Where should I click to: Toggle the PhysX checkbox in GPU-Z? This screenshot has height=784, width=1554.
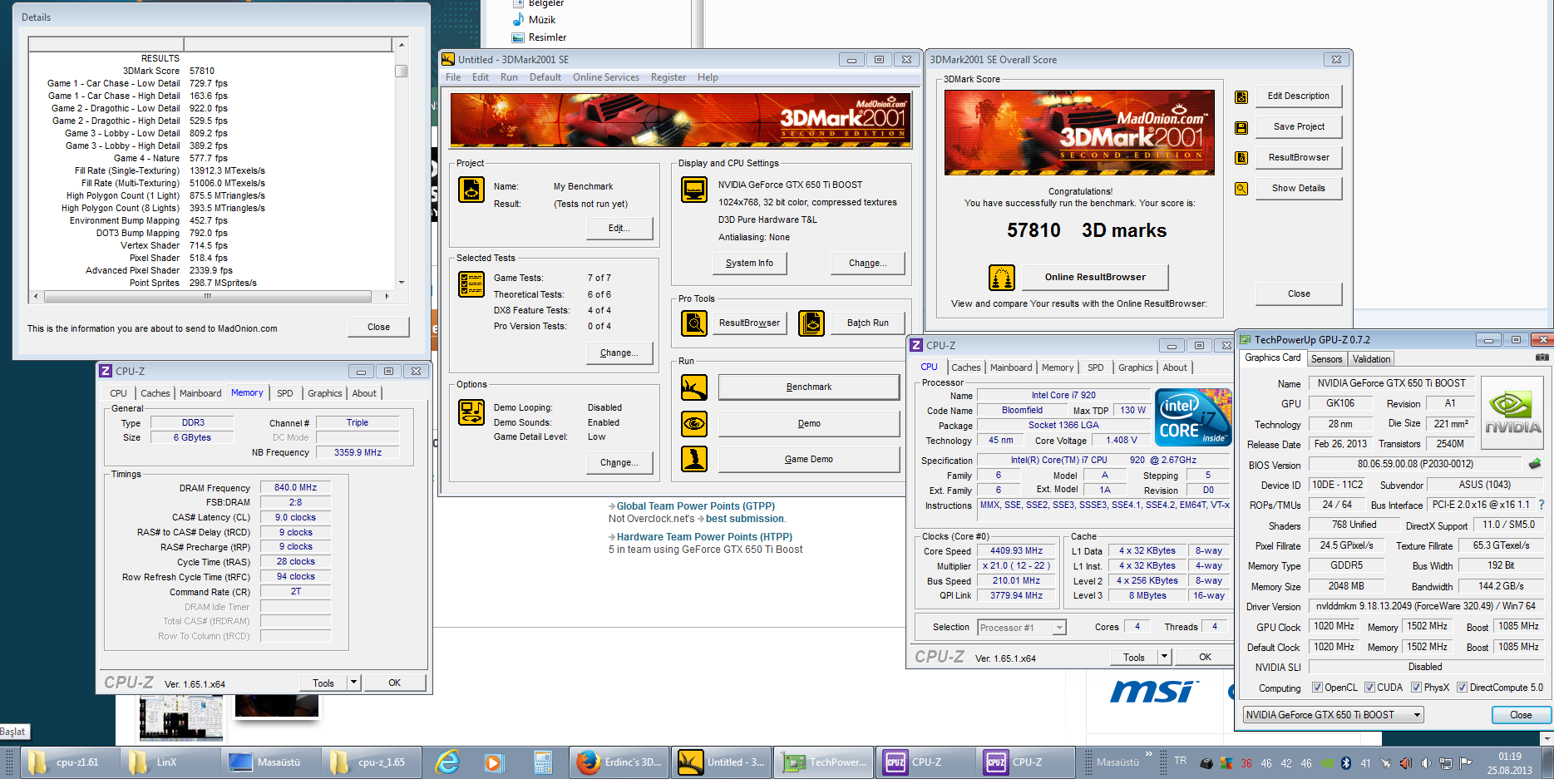click(1416, 688)
